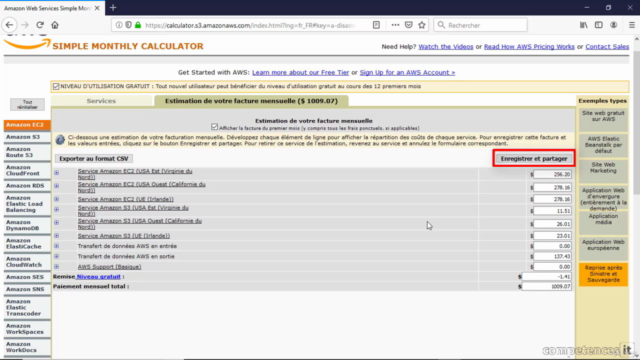The height and width of the screenshot is (360, 640).
Task: Click the info icon beside the estimate description
Action: click(60, 140)
